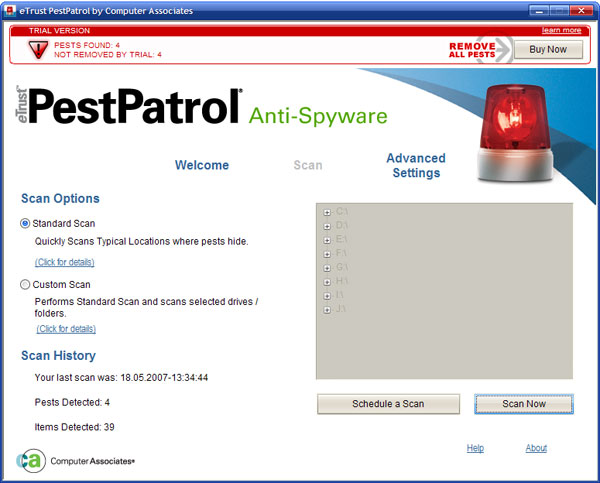Expand the F:\ drive node
600x483 pixels.
point(327,254)
